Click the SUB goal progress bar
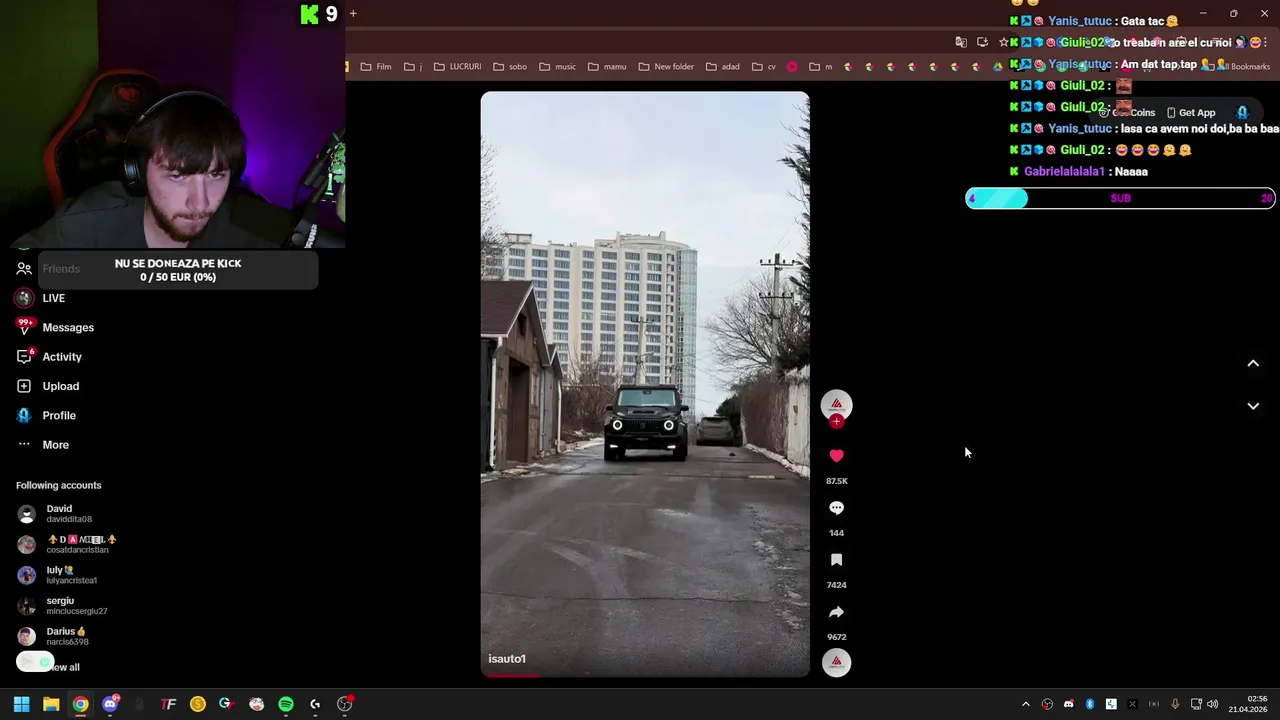 (x=1120, y=198)
